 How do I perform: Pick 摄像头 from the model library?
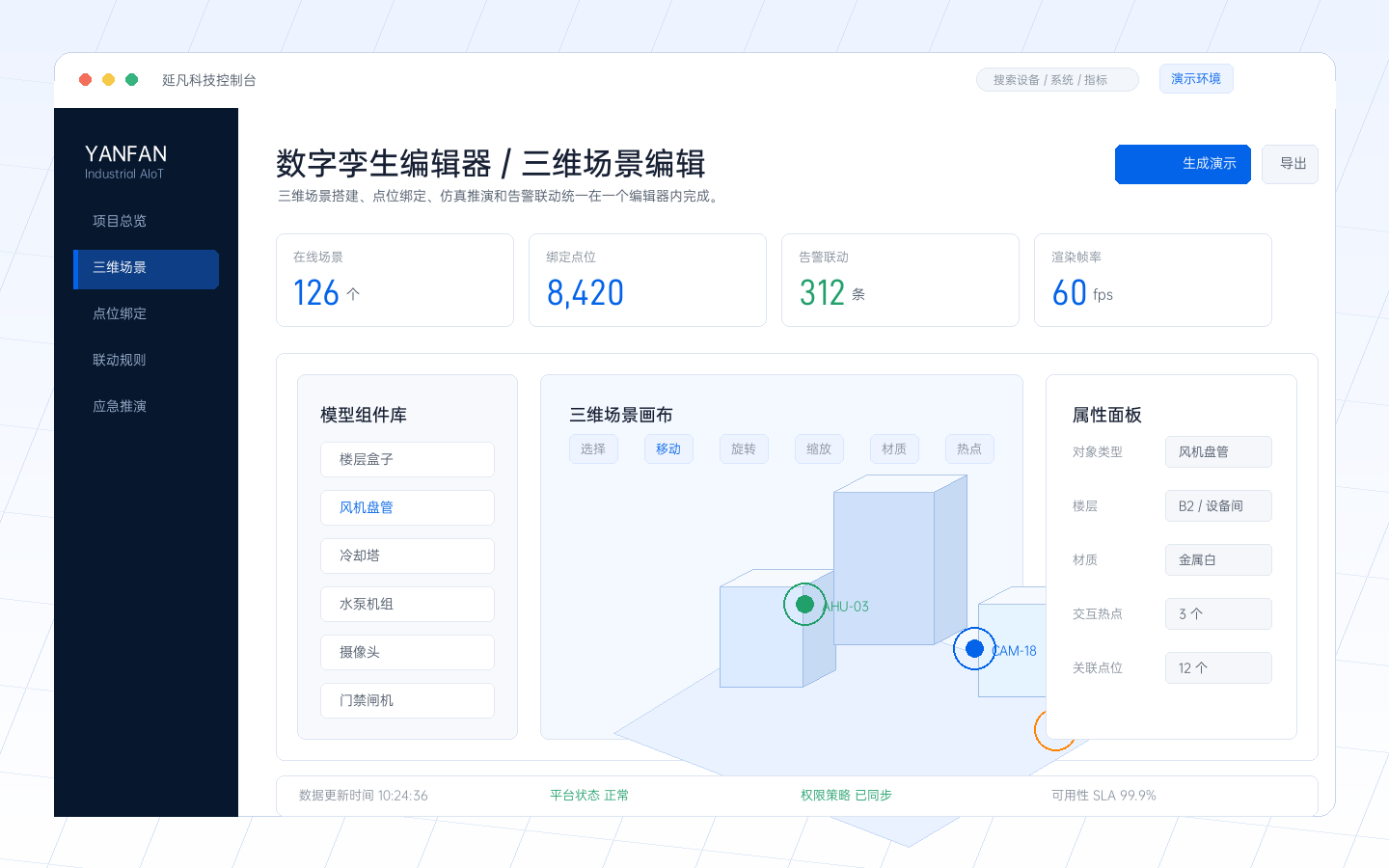(x=407, y=653)
